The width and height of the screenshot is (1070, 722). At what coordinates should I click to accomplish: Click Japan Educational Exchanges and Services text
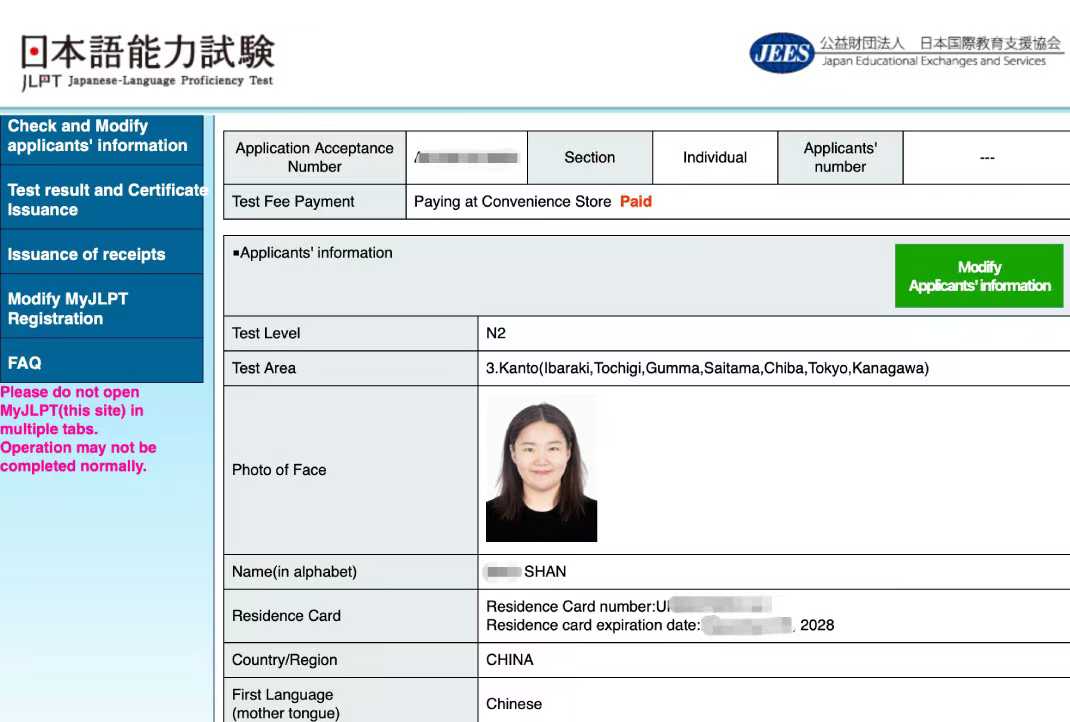coord(933,62)
